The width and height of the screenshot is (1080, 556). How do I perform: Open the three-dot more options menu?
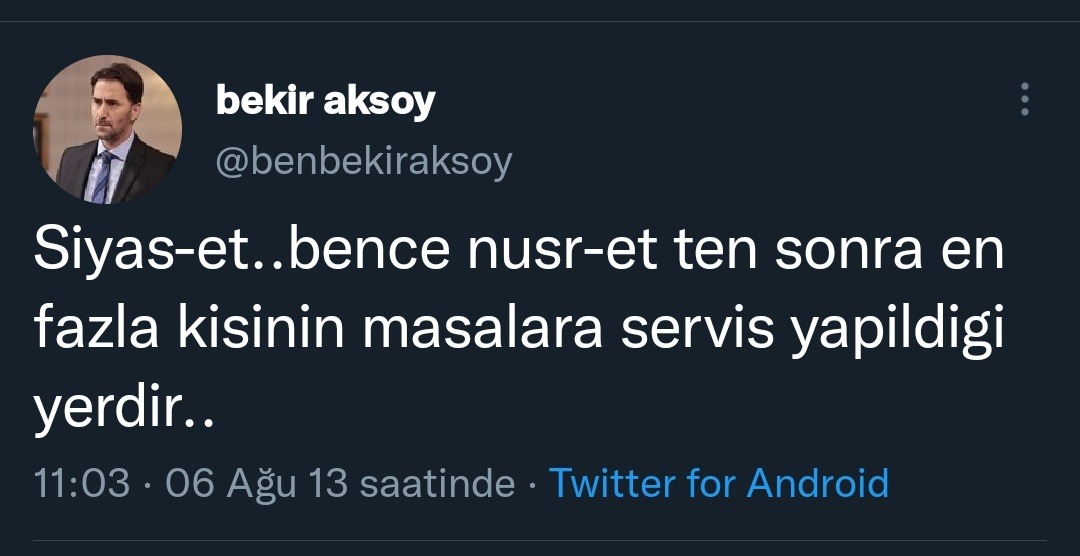tap(1023, 100)
